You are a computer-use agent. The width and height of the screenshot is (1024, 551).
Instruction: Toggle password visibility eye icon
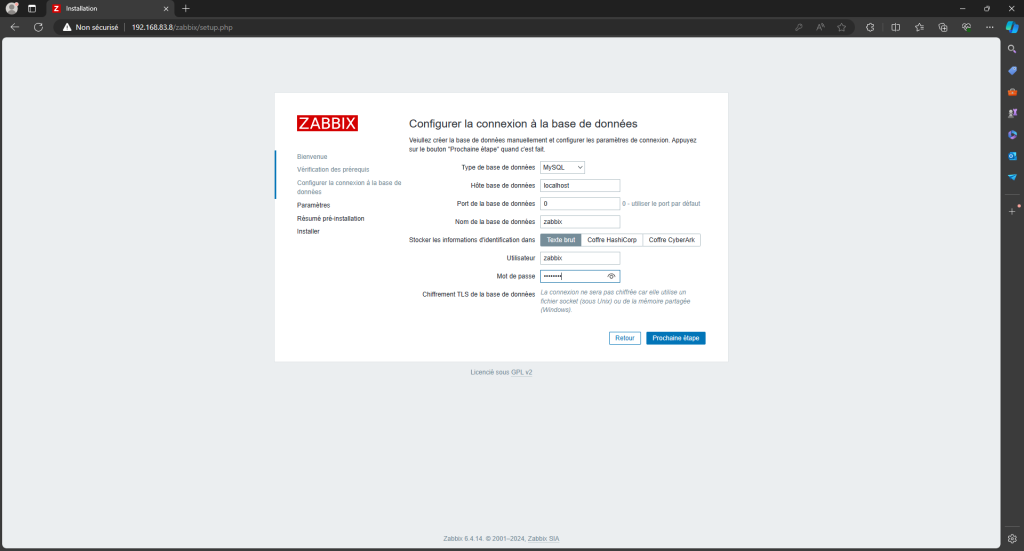(610, 276)
